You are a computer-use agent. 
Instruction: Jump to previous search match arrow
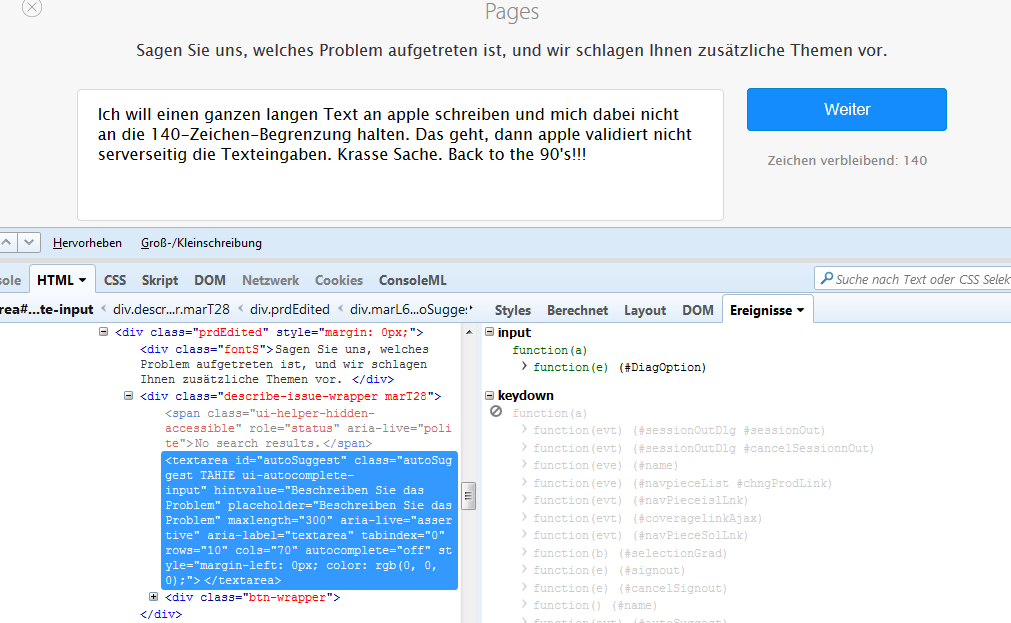point(6,243)
